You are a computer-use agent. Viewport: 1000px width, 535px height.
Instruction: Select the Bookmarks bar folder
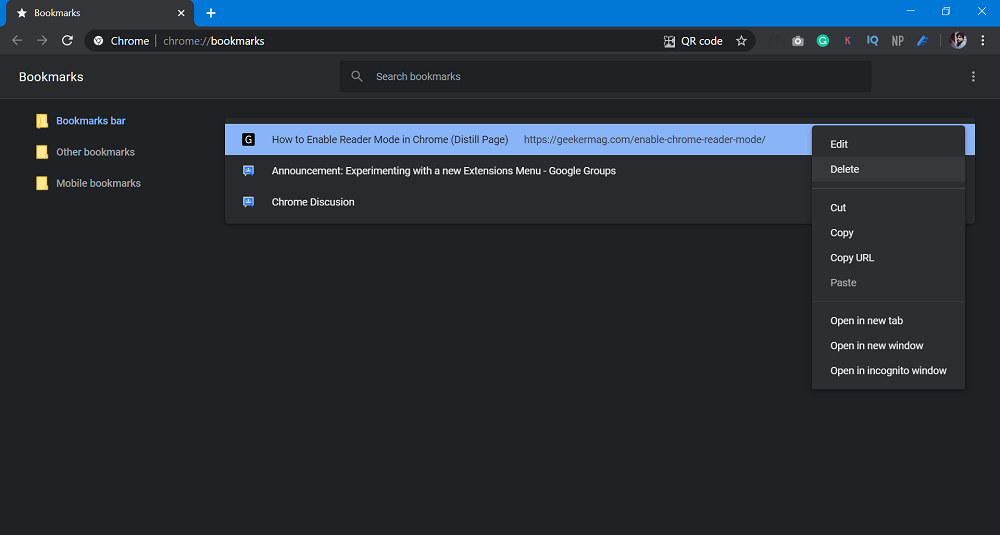point(91,121)
